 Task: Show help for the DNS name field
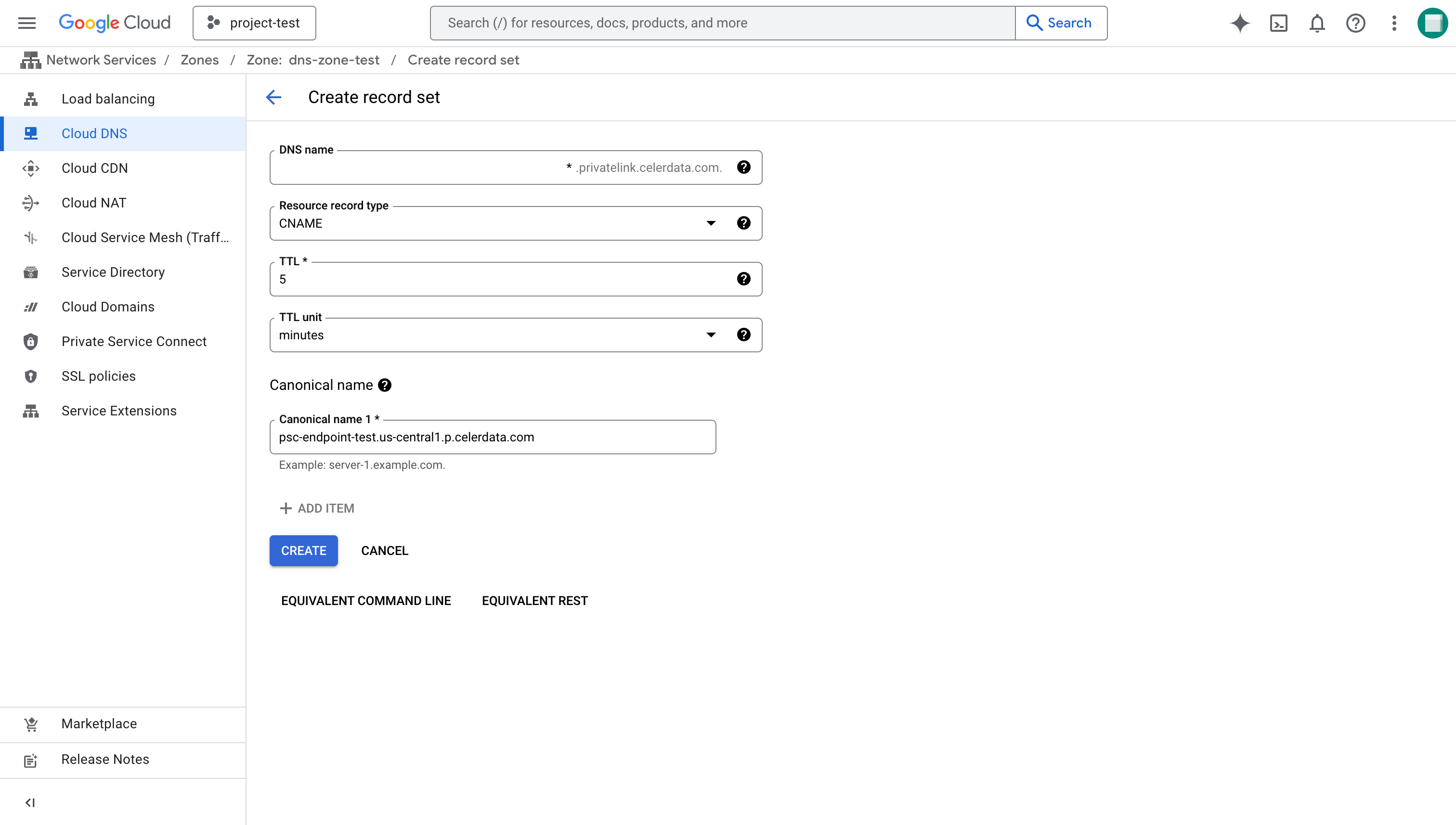pos(743,167)
